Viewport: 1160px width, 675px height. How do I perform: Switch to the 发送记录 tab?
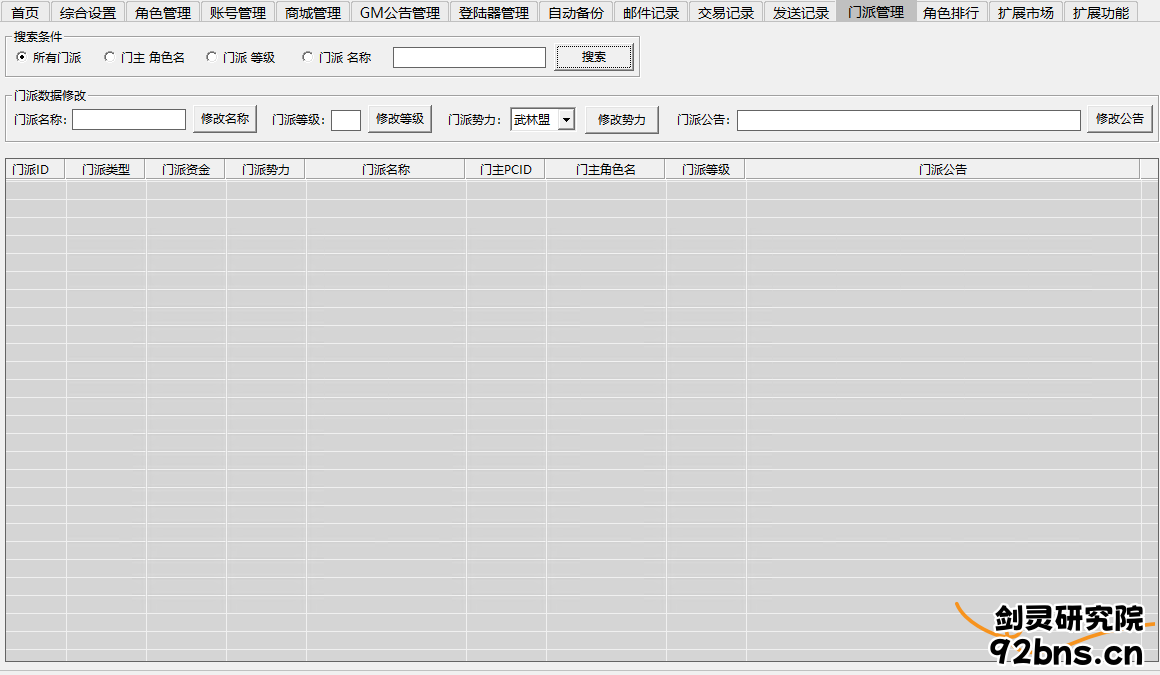[x=800, y=13]
